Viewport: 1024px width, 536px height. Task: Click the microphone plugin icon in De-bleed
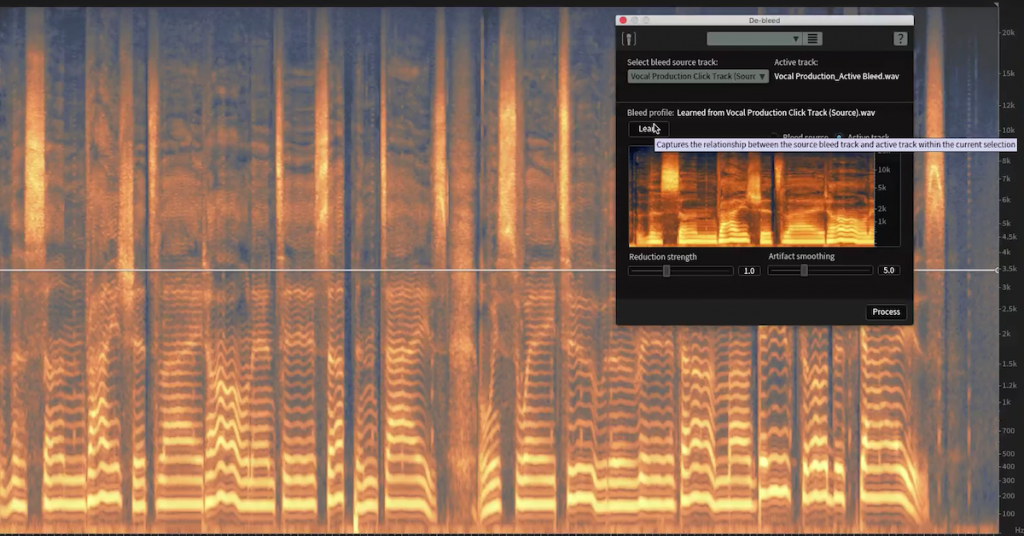point(629,39)
